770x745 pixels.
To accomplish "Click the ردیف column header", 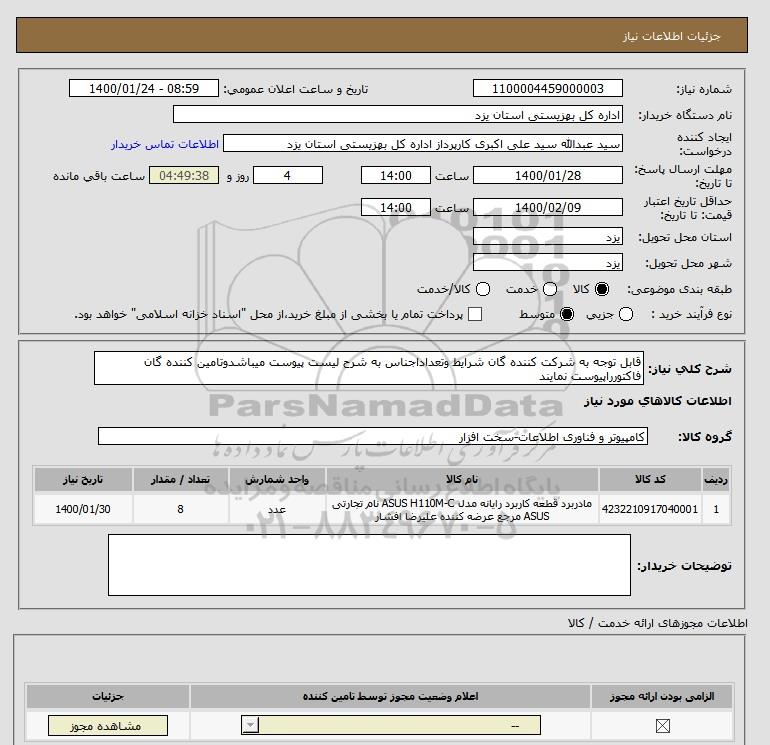I will 716,479.
